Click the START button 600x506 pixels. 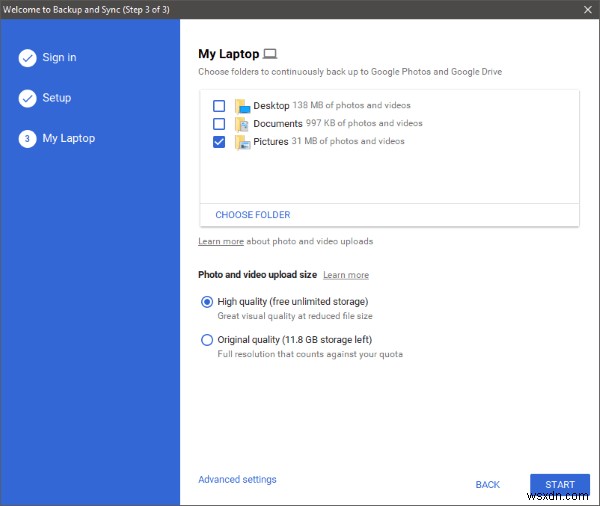click(x=560, y=485)
